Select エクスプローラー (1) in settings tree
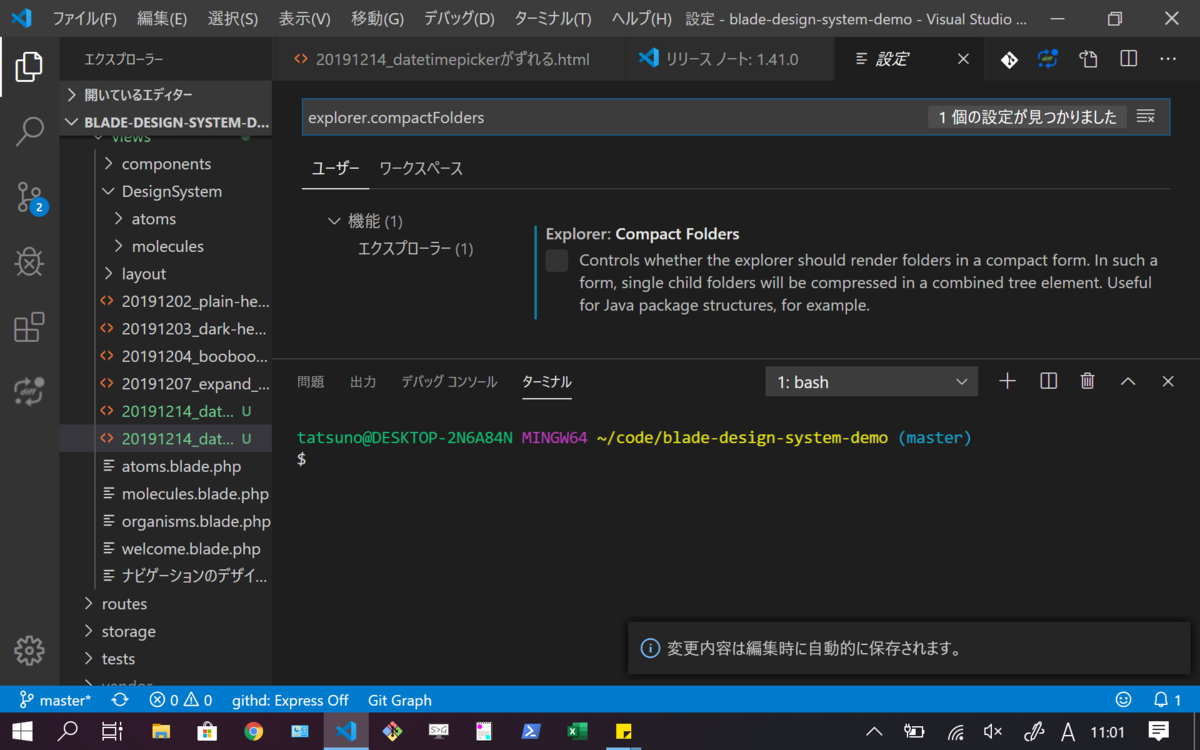Viewport: 1200px width, 750px height. click(x=415, y=249)
